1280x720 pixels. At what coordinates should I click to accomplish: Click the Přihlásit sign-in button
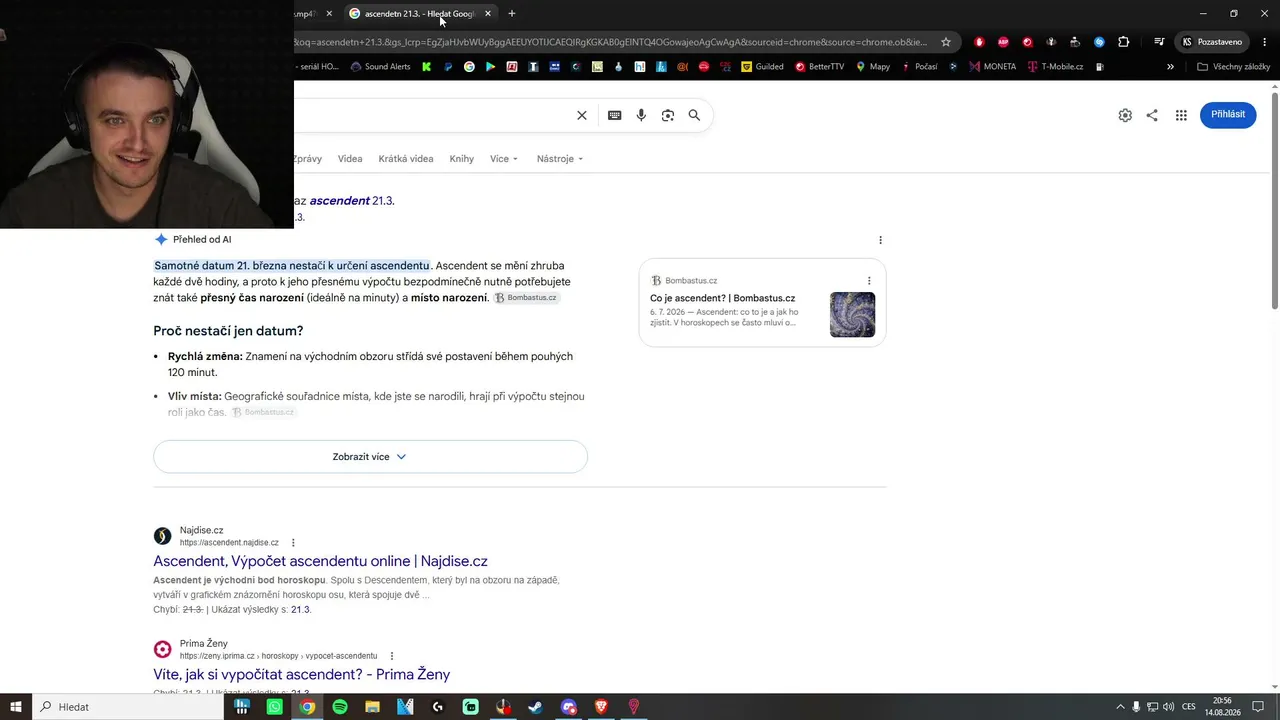1228,114
